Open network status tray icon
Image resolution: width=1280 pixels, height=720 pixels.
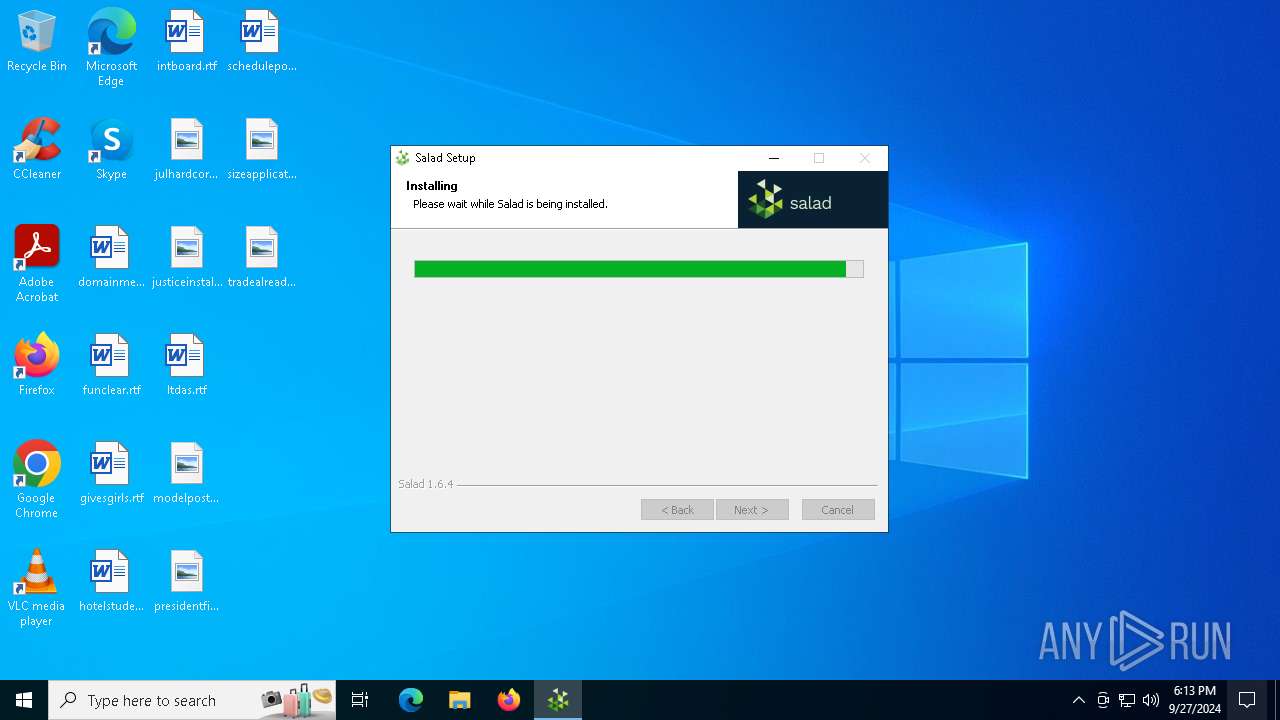click(1127, 700)
